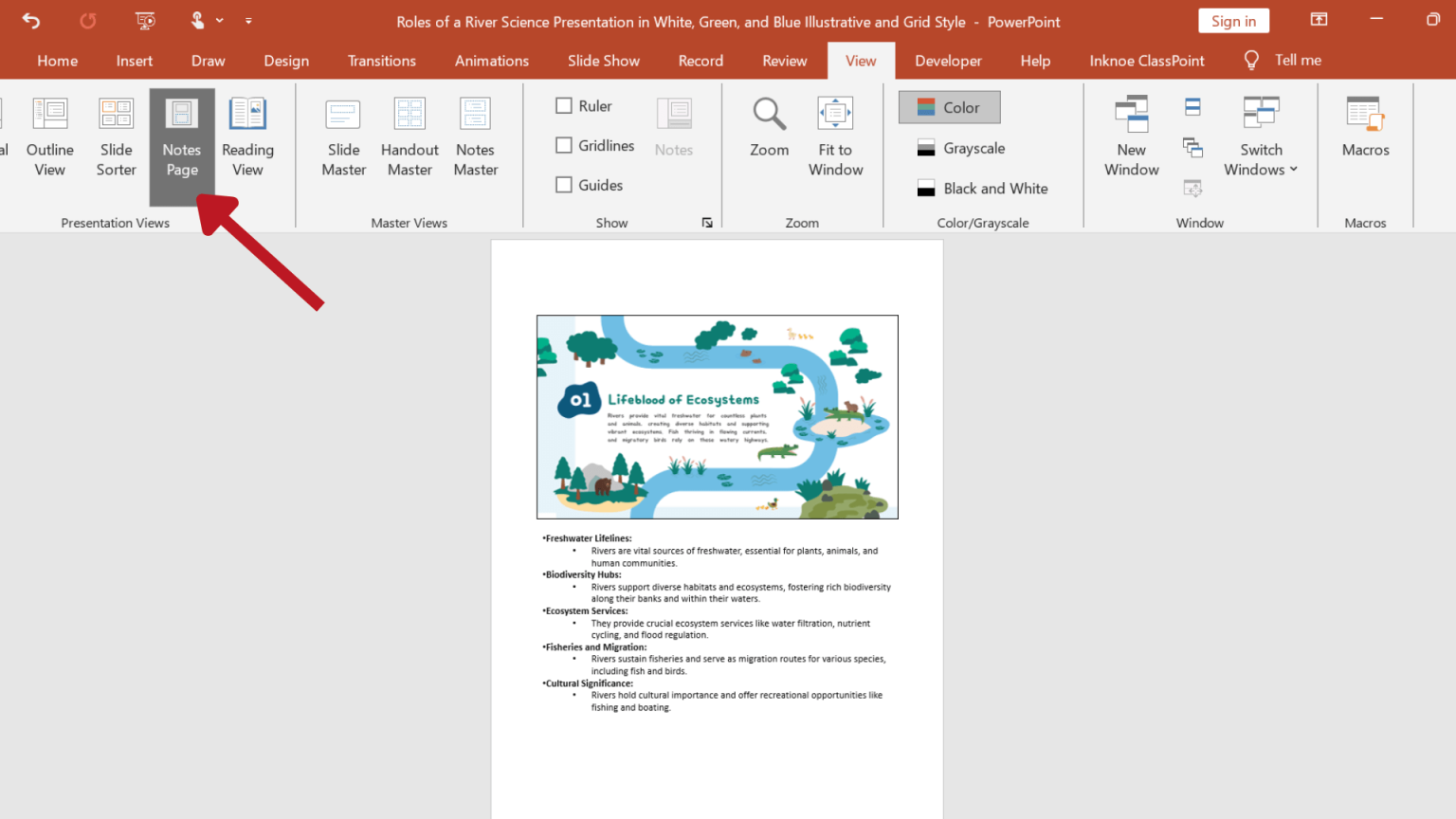This screenshot has height=819, width=1456.
Task: Turn on Gridlines
Action: tap(563, 145)
